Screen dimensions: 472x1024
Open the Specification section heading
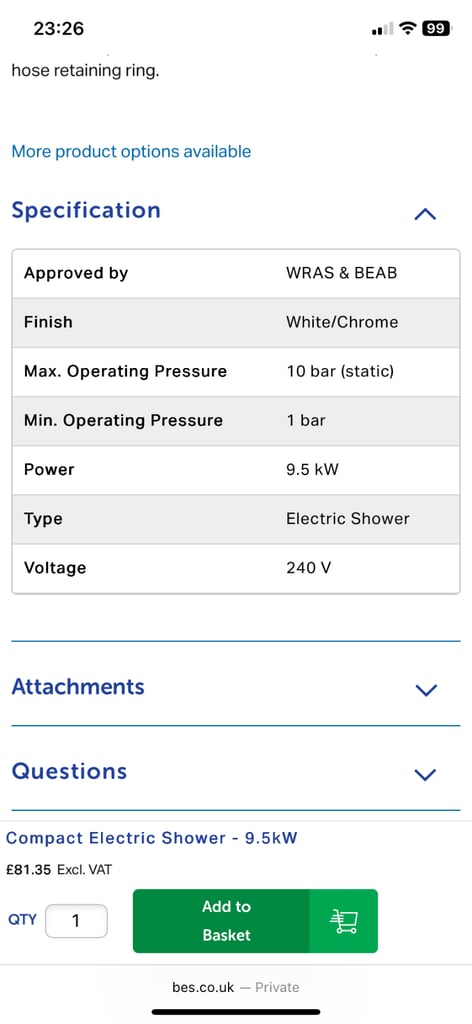click(86, 210)
